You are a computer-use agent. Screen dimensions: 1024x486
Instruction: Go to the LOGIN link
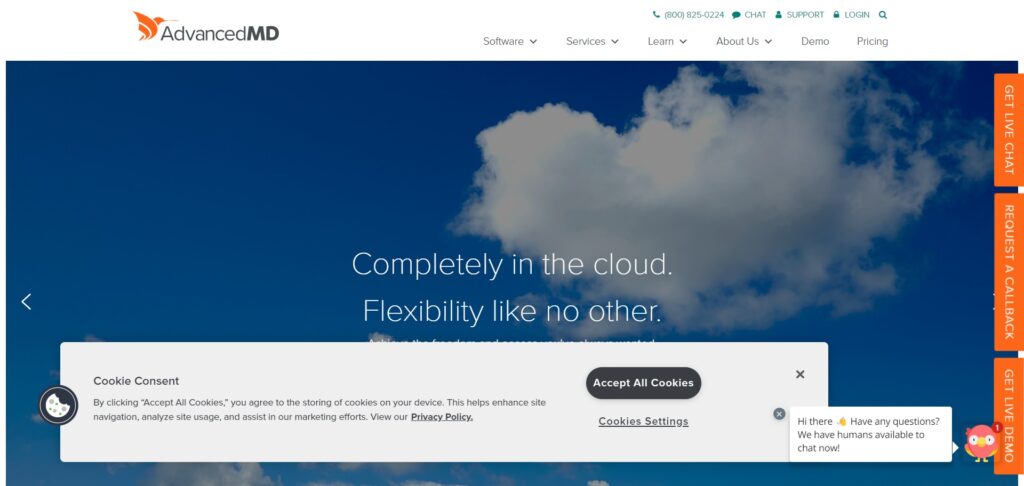851,14
